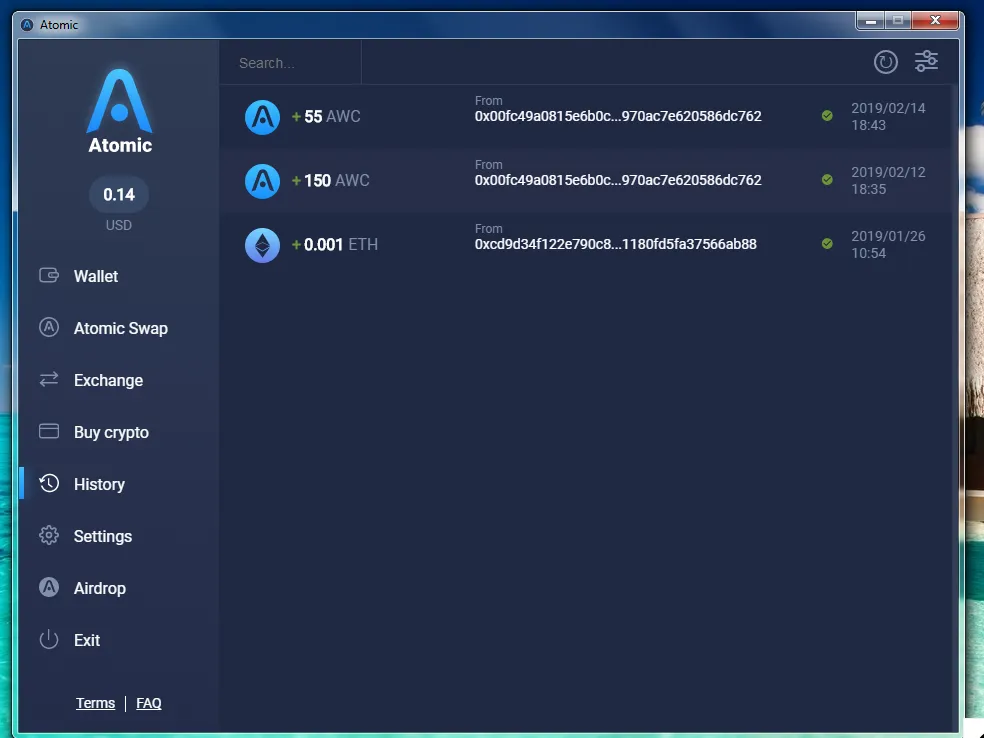The image size is (984, 738).
Task: Focus the Search input field
Action: [x=290, y=63]
